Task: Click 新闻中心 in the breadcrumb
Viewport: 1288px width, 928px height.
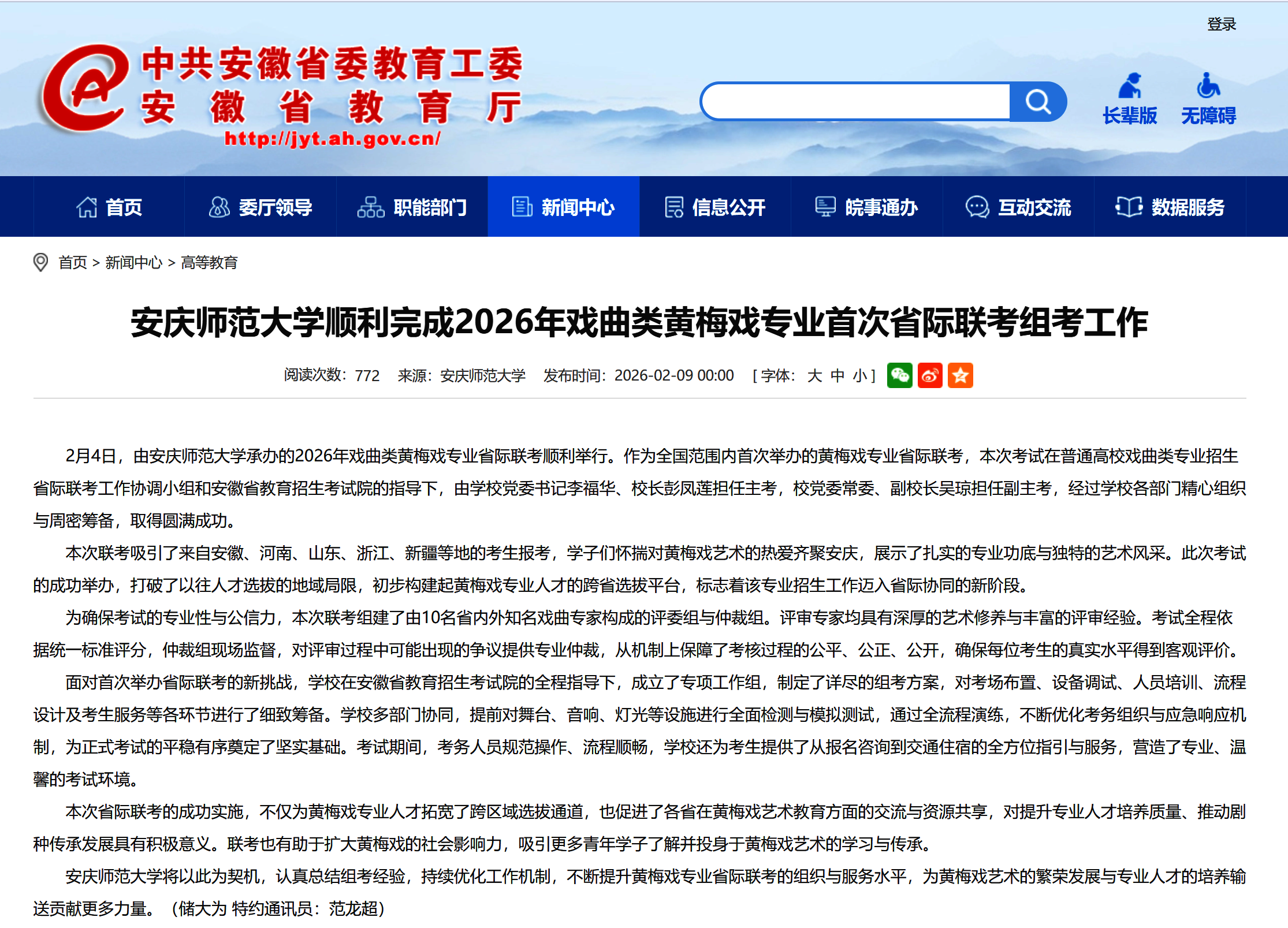Action: 133,263
